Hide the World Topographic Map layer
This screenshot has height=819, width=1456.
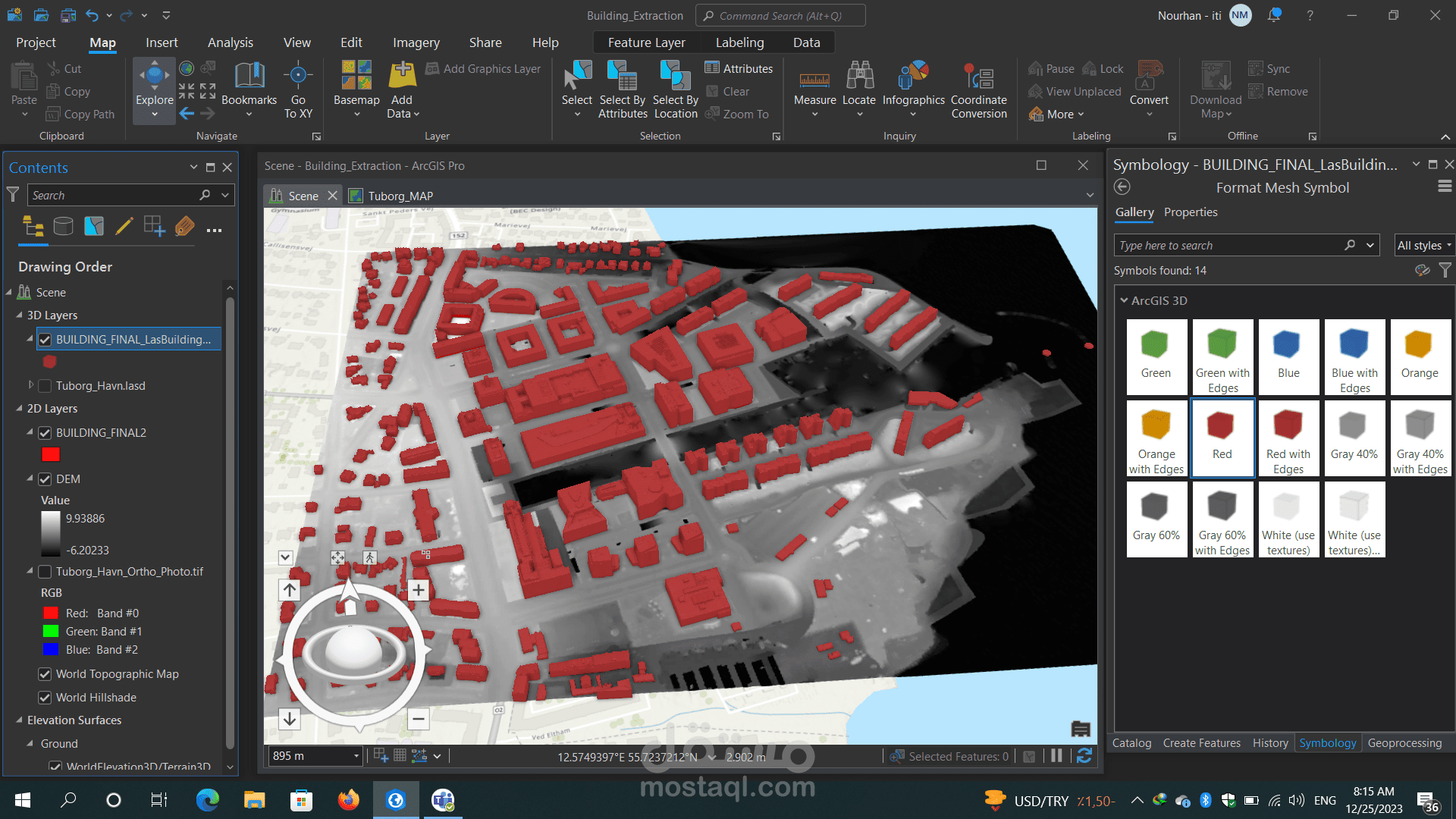coord(45,674)
